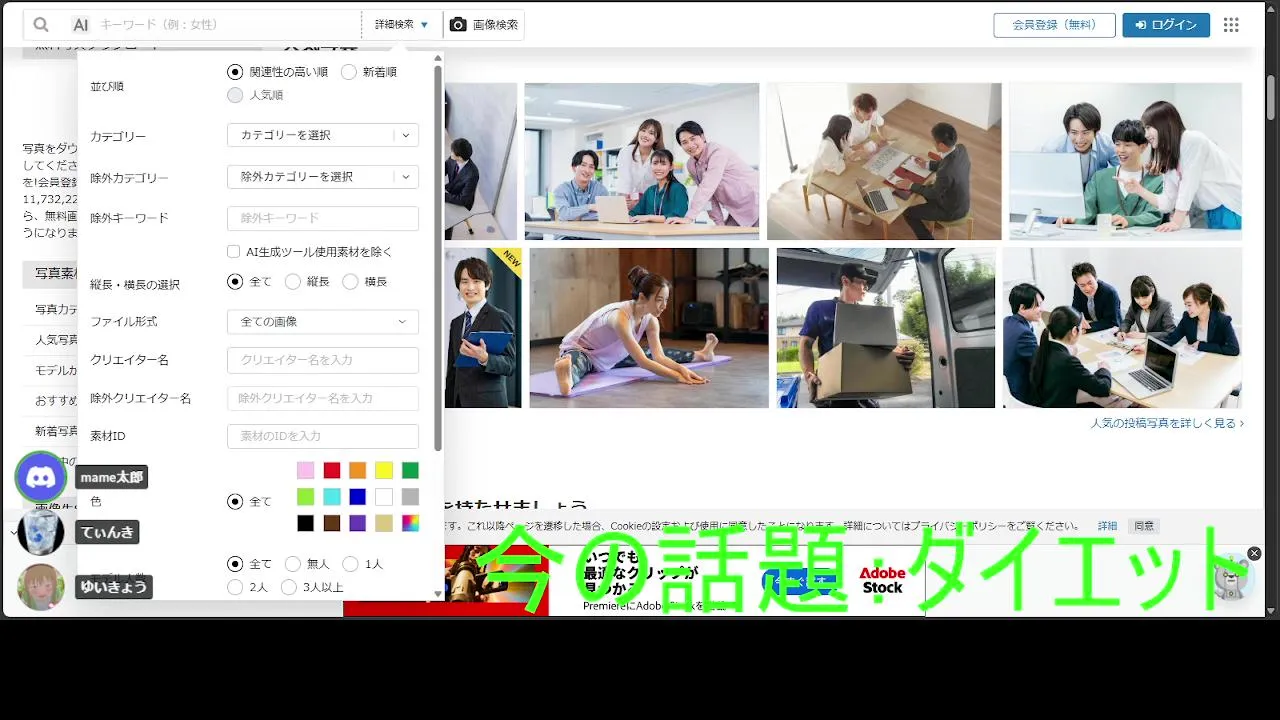Click 会員登録（無料） button
The width and height of the screenshot is (1280, 720).
pos(1054,25)
